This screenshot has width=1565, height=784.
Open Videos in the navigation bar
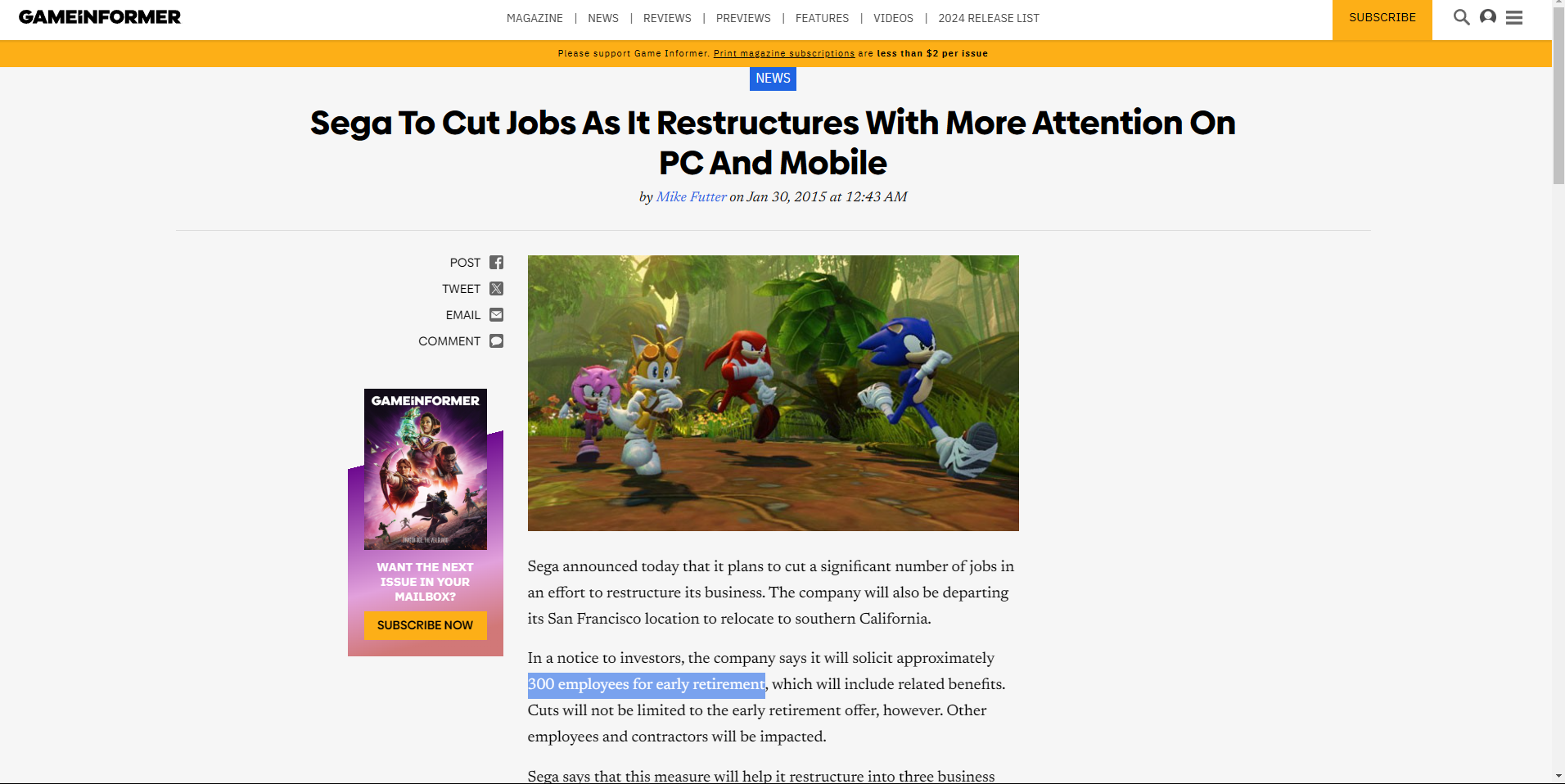coord(893,18)
